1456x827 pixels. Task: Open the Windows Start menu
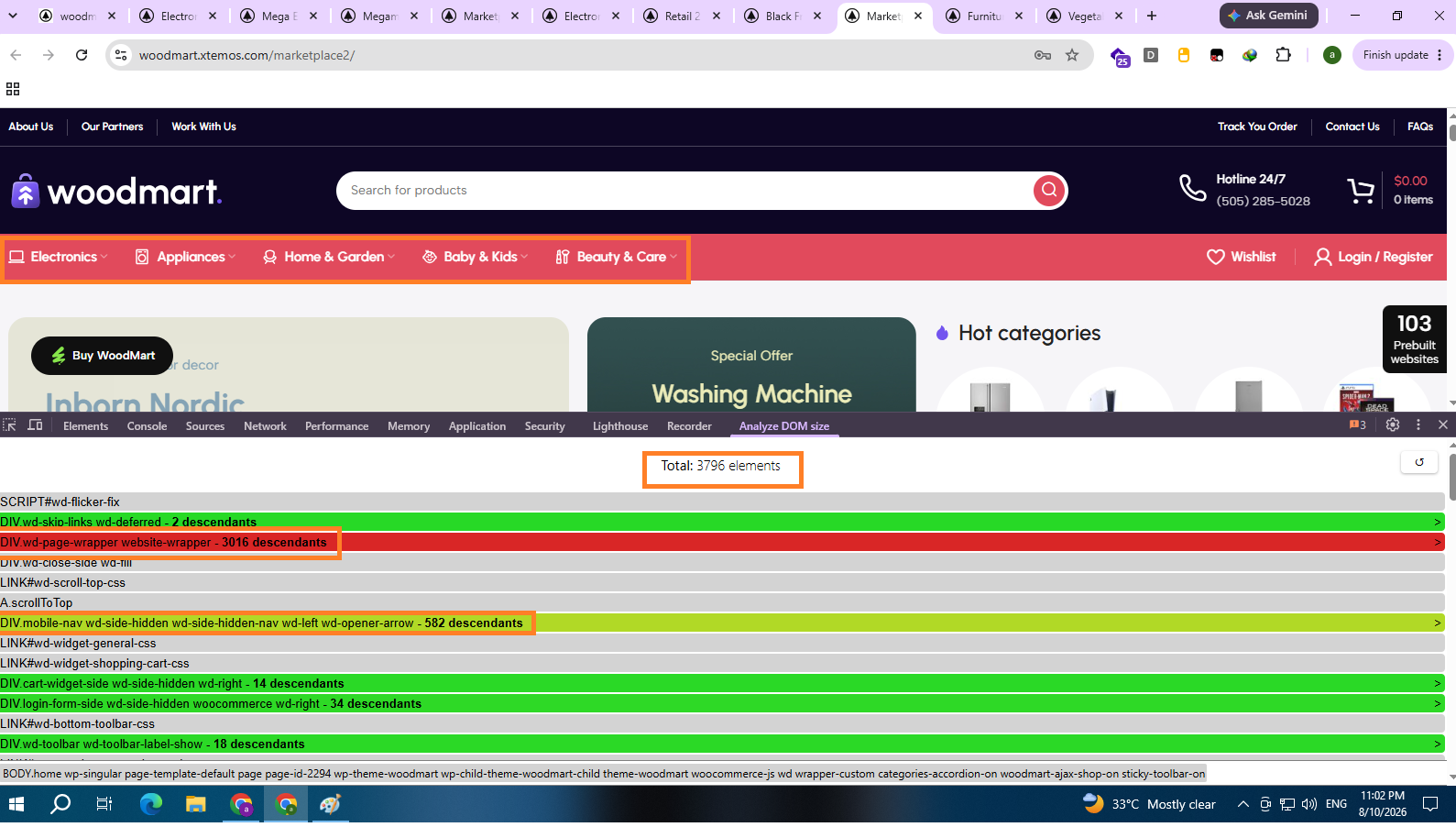point(16,804)
